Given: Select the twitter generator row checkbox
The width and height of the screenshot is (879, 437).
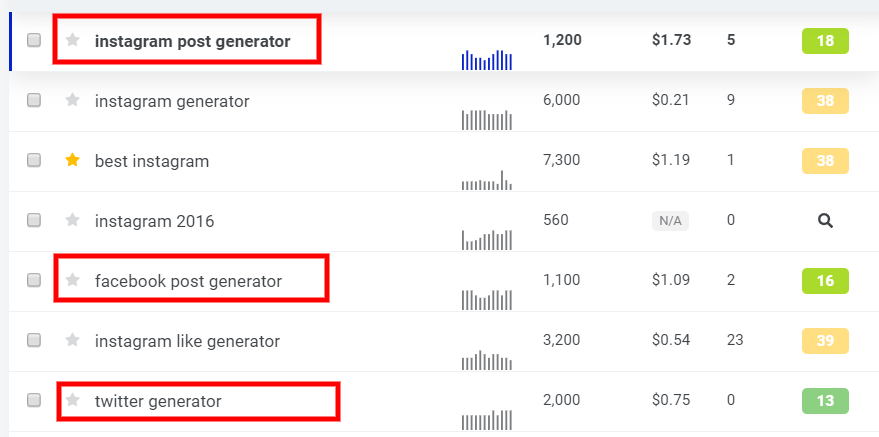Looking at the screenshot, I should [34, 401].
